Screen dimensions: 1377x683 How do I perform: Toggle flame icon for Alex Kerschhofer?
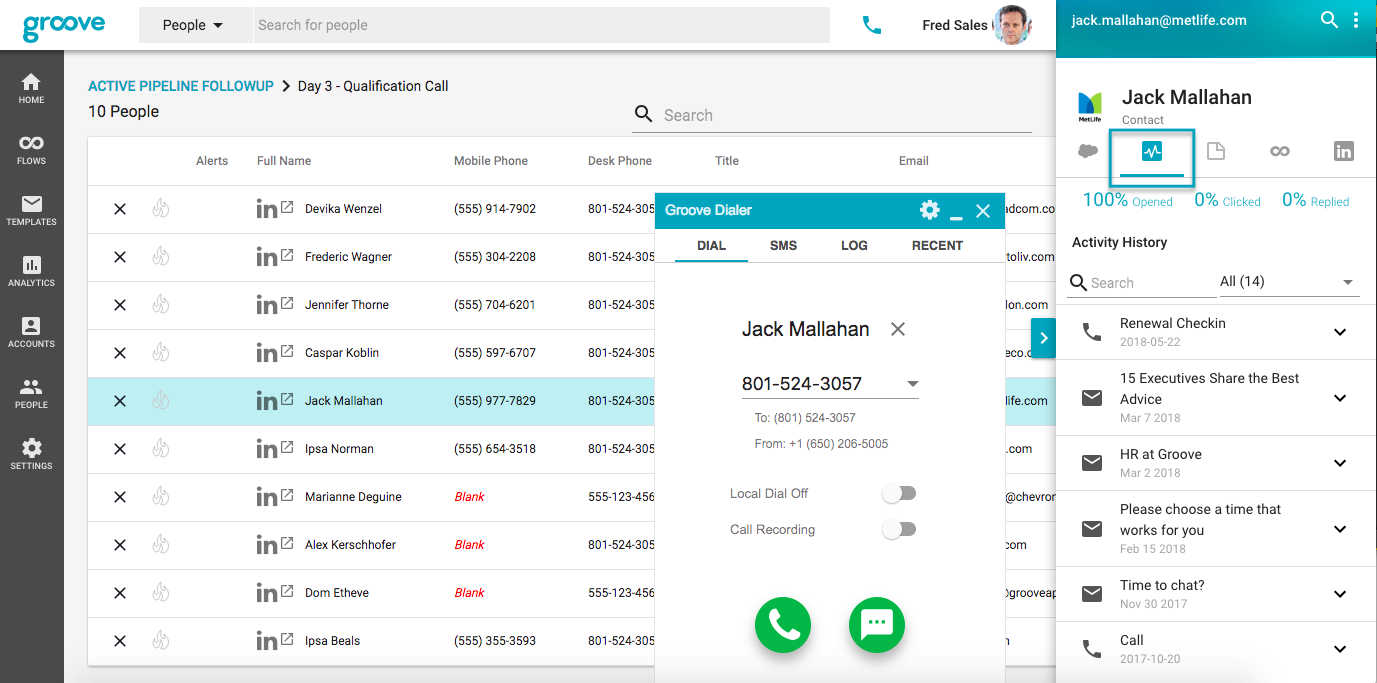(161, 545)
